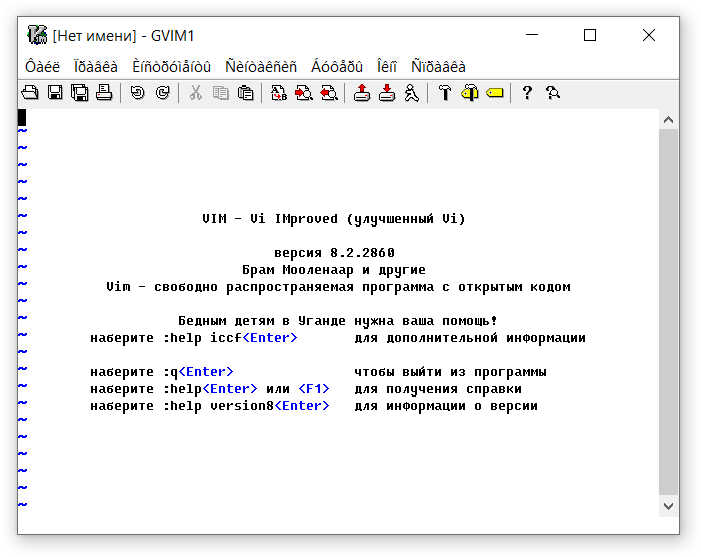
Task: Click the ':help version8<Enter>' text
Action: [x=246, y=406]
